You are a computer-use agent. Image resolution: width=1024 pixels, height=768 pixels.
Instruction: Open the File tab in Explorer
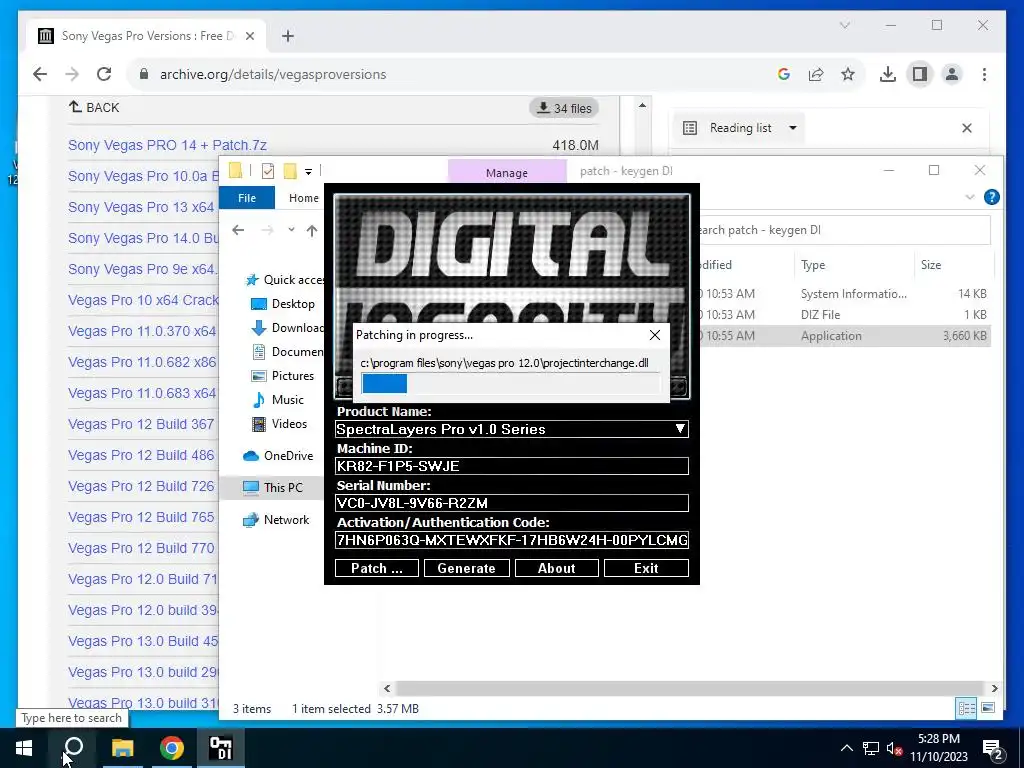(247, 198)
